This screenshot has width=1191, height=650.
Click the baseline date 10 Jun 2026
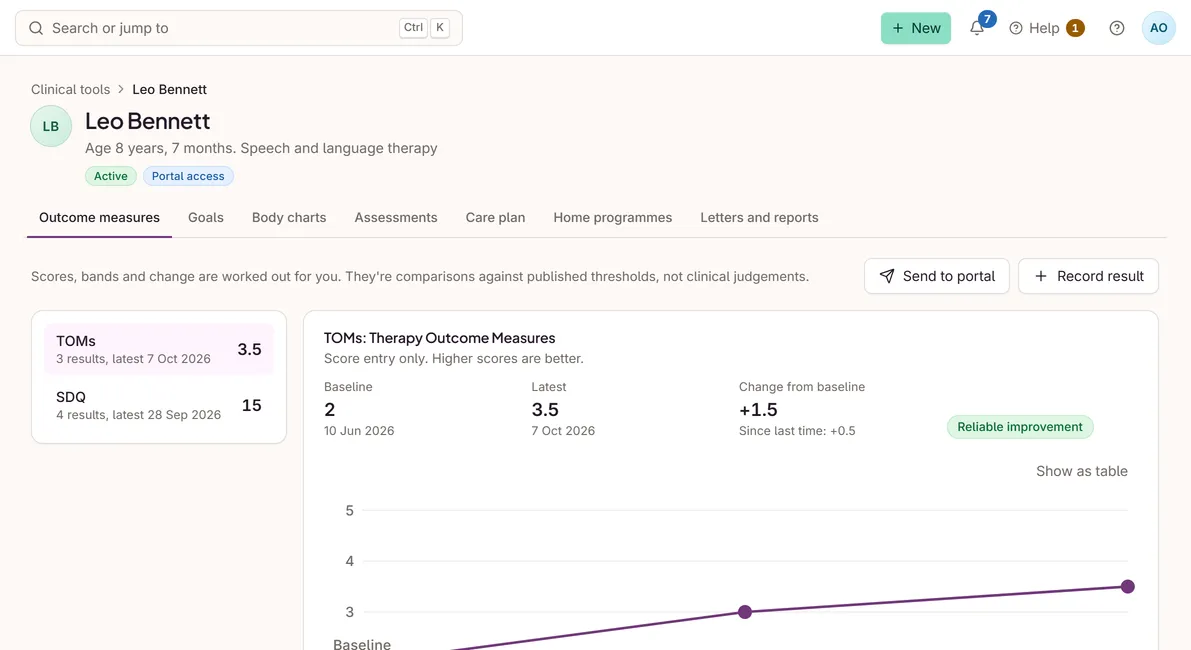click(359, 431)
